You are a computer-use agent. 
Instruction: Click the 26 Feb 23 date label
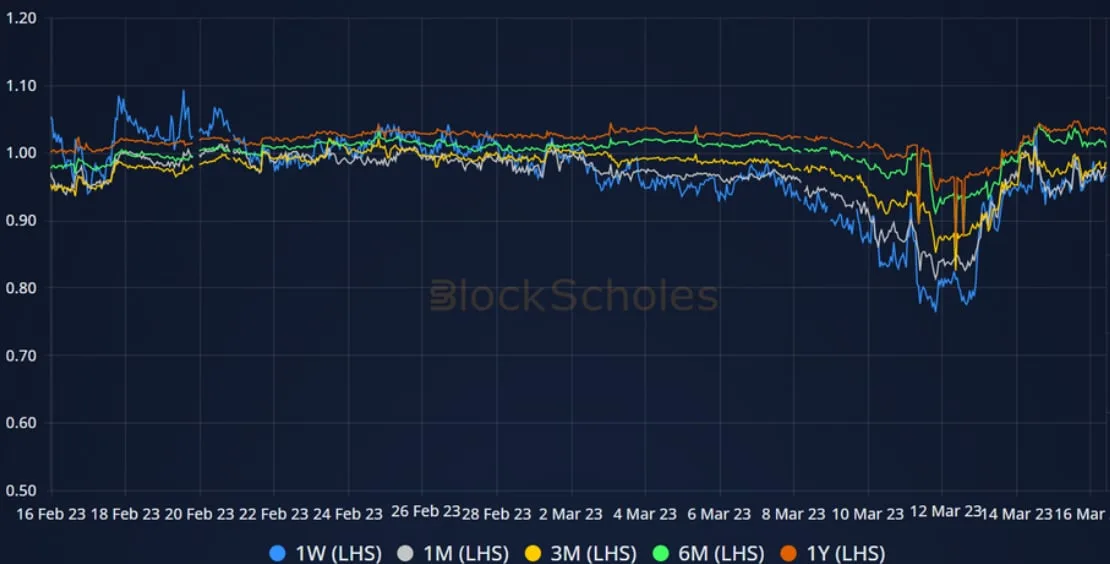[x=425, y=511]
